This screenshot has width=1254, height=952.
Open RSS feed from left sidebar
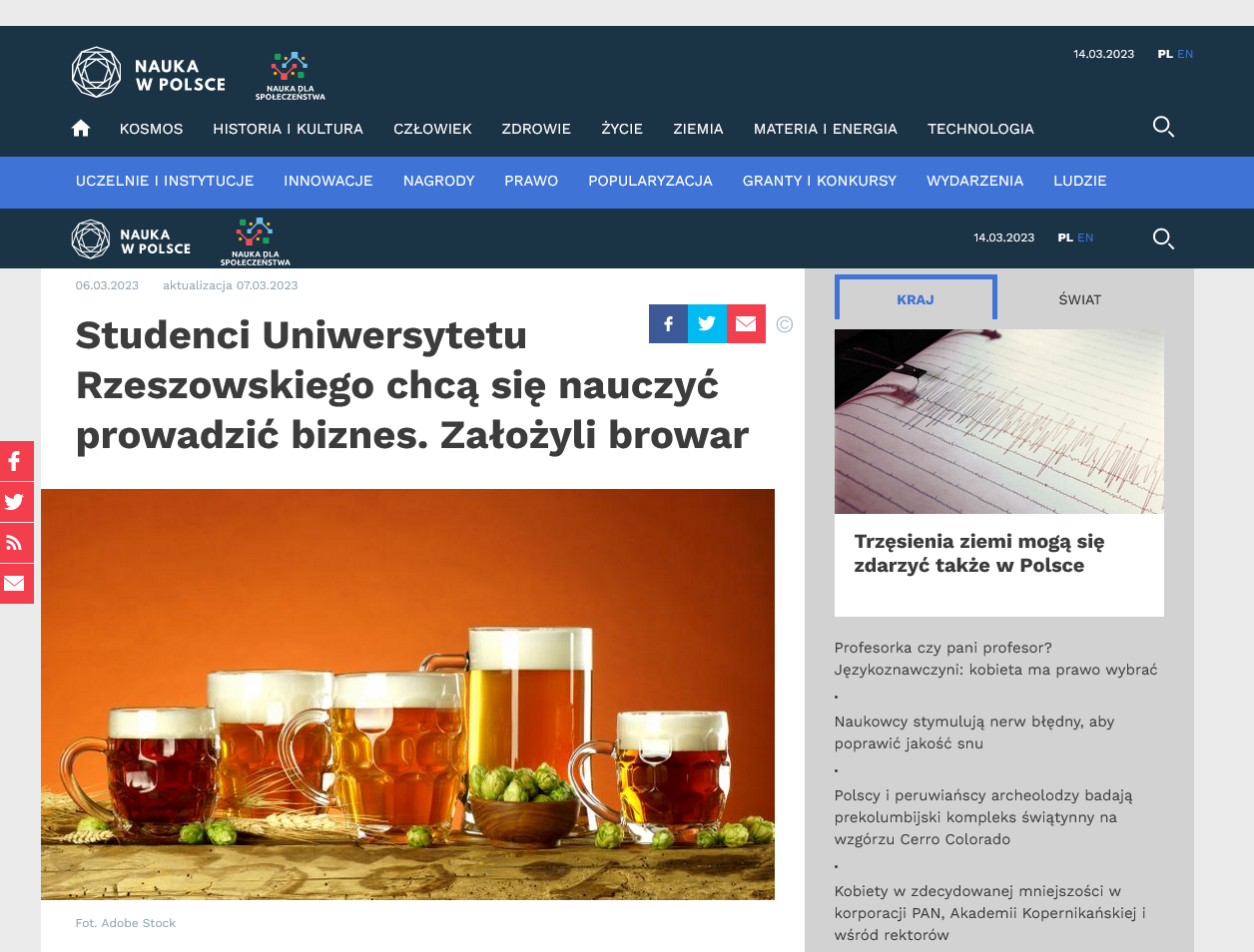pos(15,543)
